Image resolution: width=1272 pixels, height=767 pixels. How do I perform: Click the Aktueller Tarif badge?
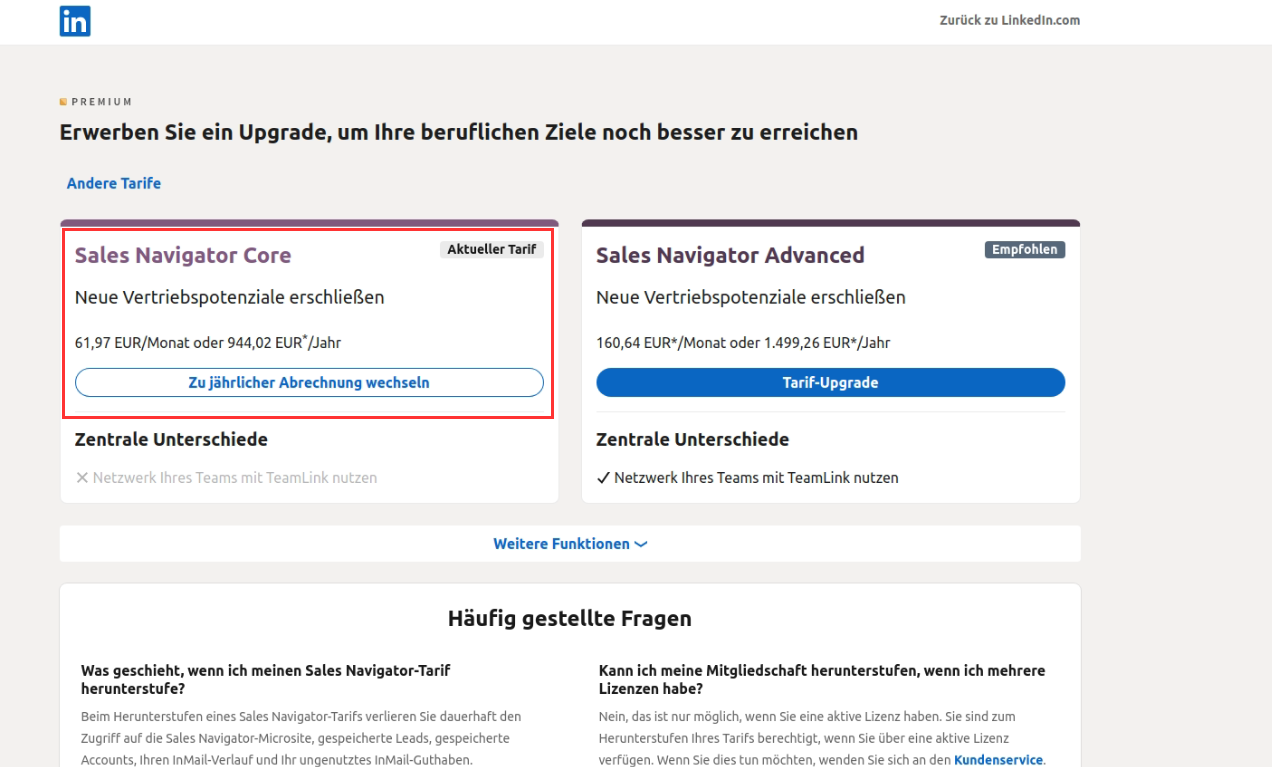(492, 250)
